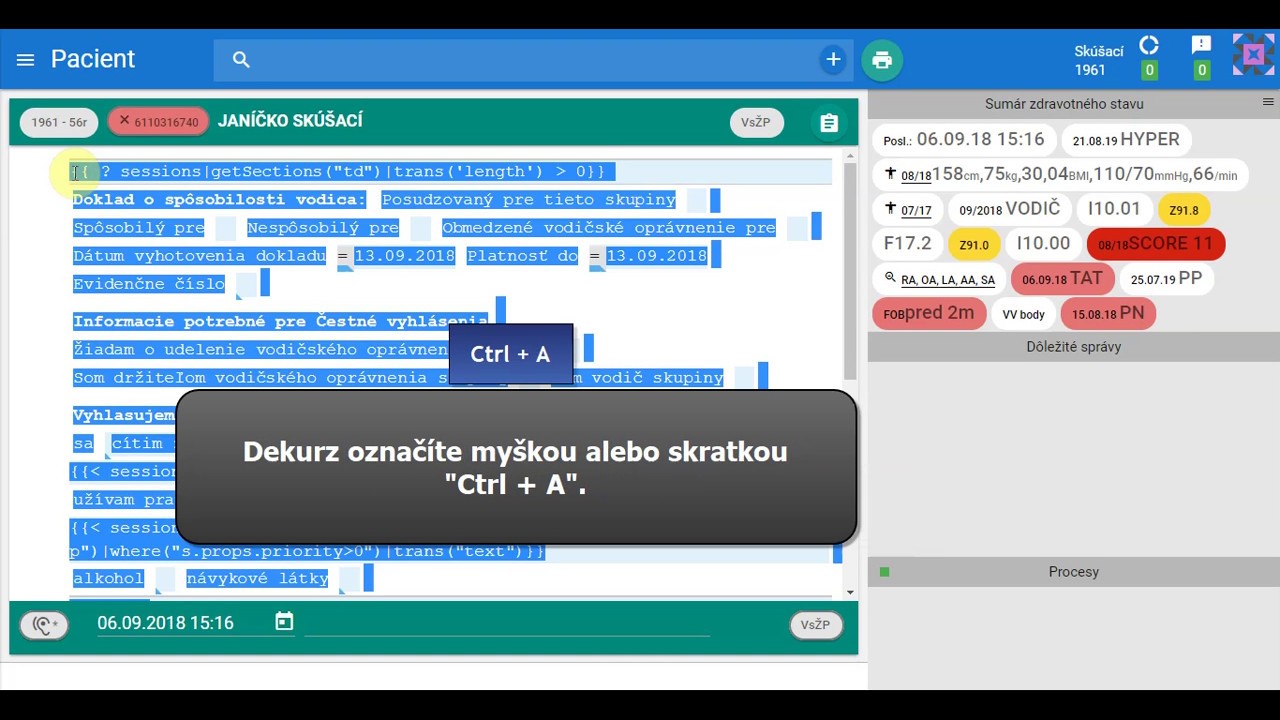Click the Pacient page title
The width and height of the screenshot is (1280, 720).
(x=93, y=59)
